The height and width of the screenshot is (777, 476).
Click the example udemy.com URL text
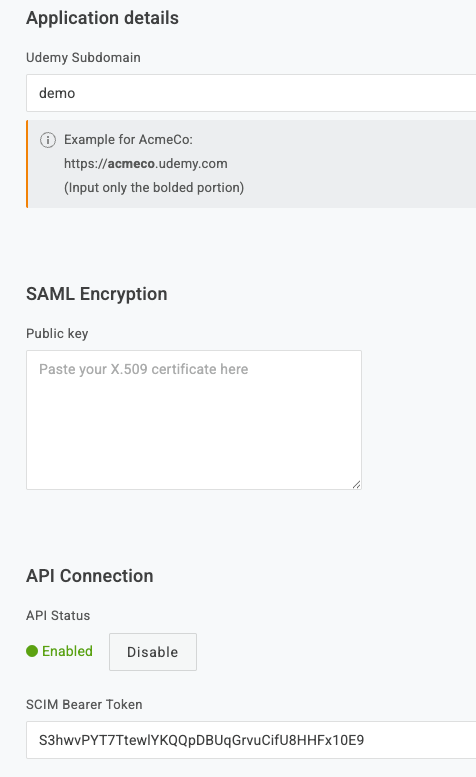click(146, 164)
